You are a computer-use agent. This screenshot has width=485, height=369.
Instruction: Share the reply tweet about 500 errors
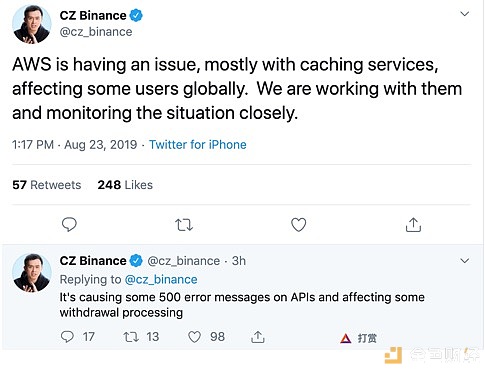coord(257,337)
